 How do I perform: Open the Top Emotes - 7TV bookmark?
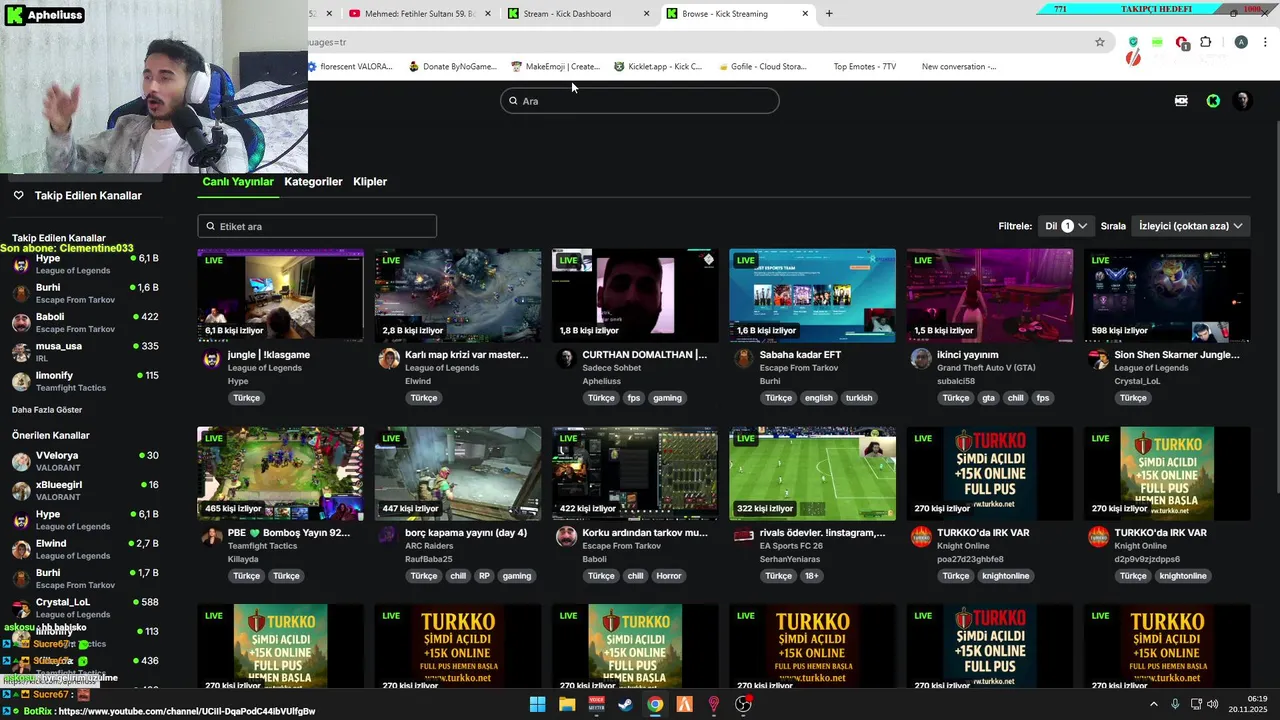click(865, 67)
